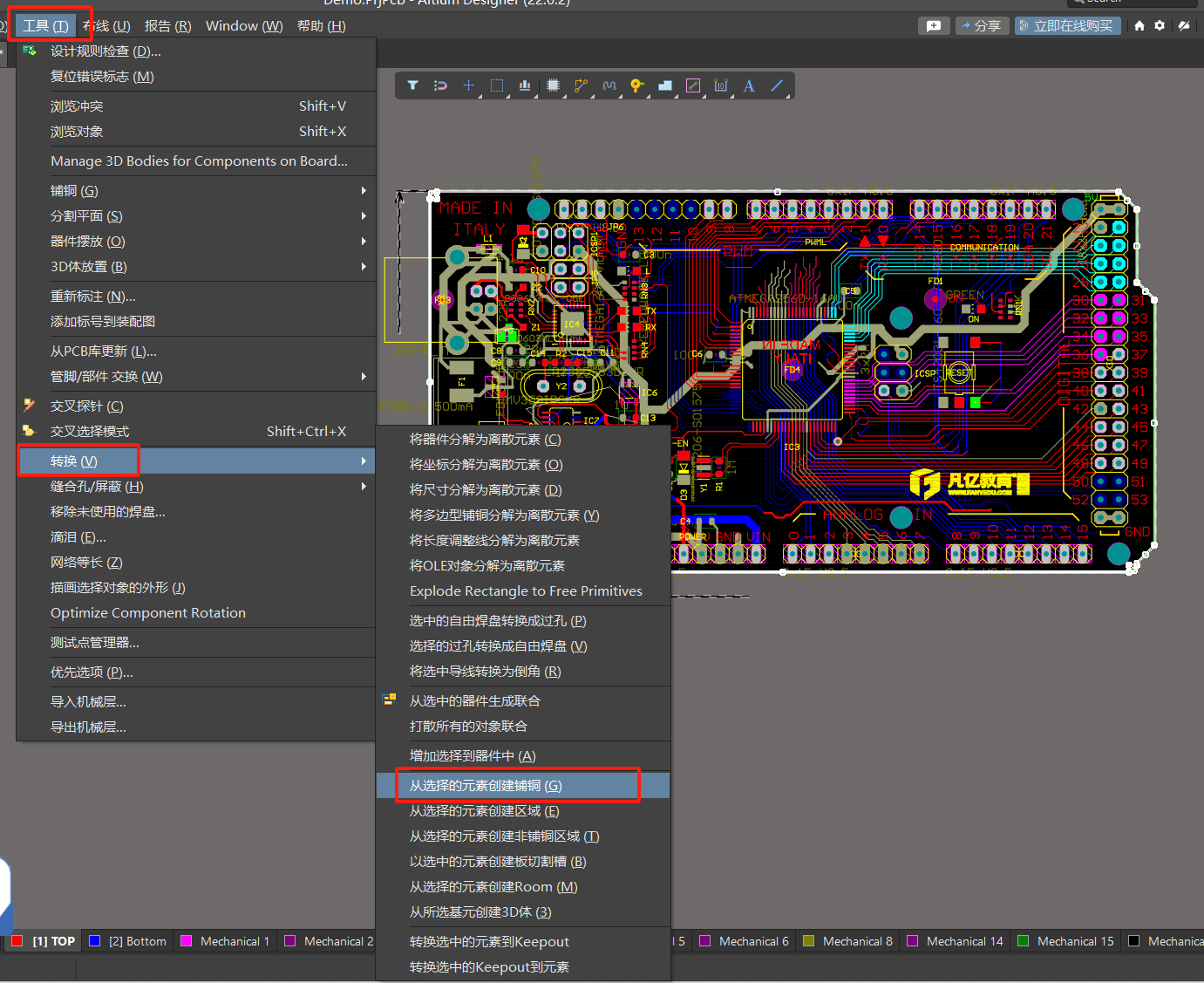Click the create union from components icon
Screen dimensions: 1204x983
click(389, 700)
